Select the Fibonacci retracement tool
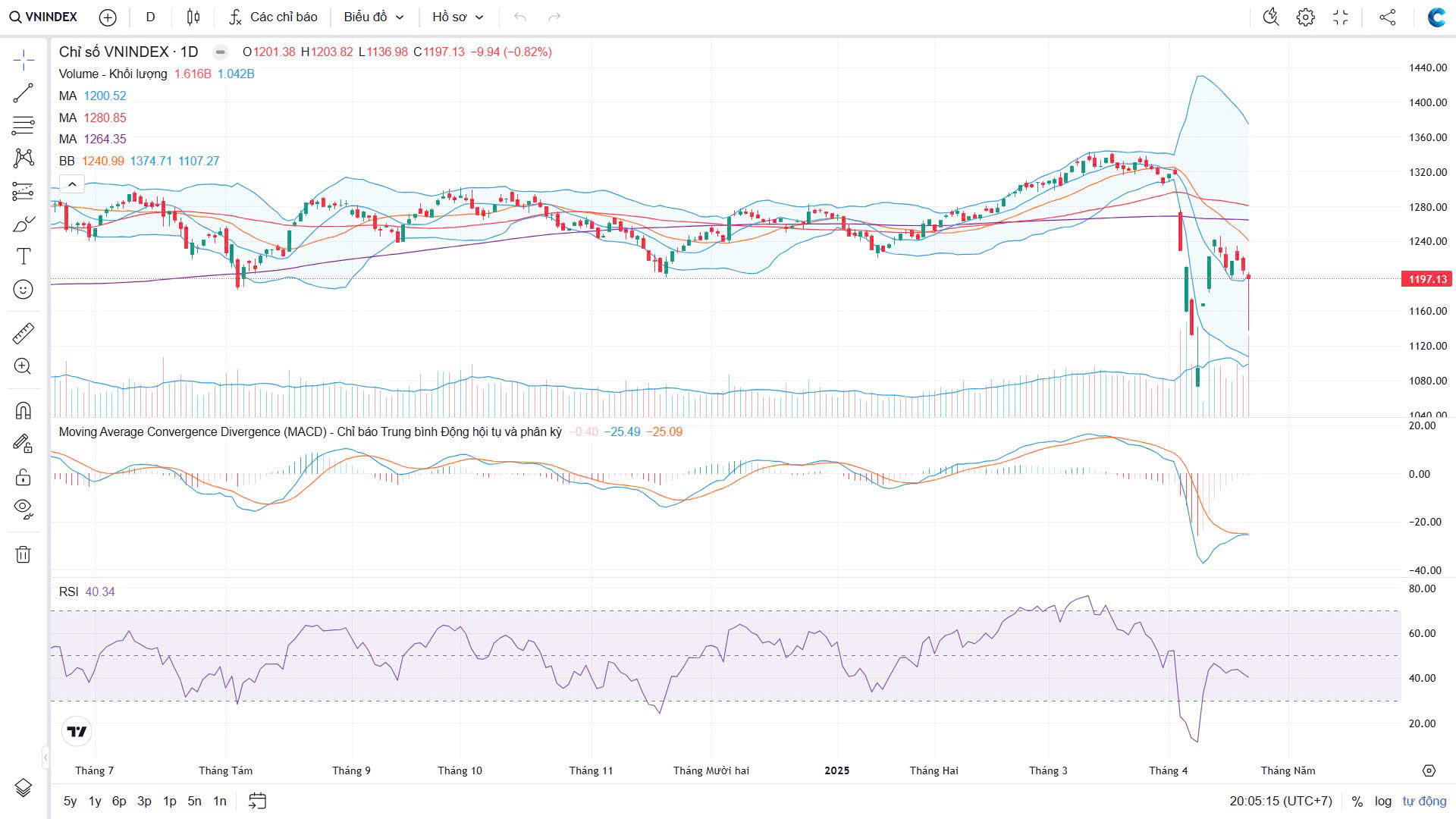 (24, 125)
